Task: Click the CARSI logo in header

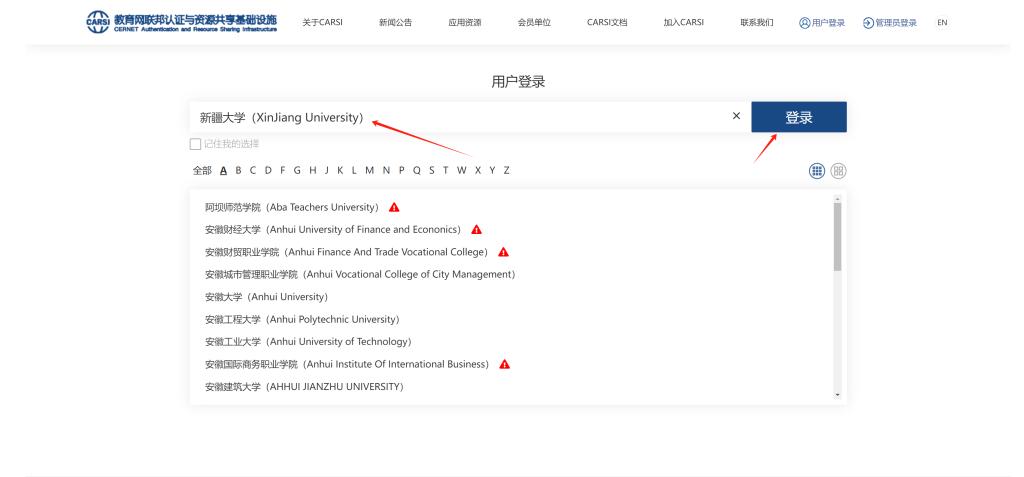Action: click(x=182, y=22)
